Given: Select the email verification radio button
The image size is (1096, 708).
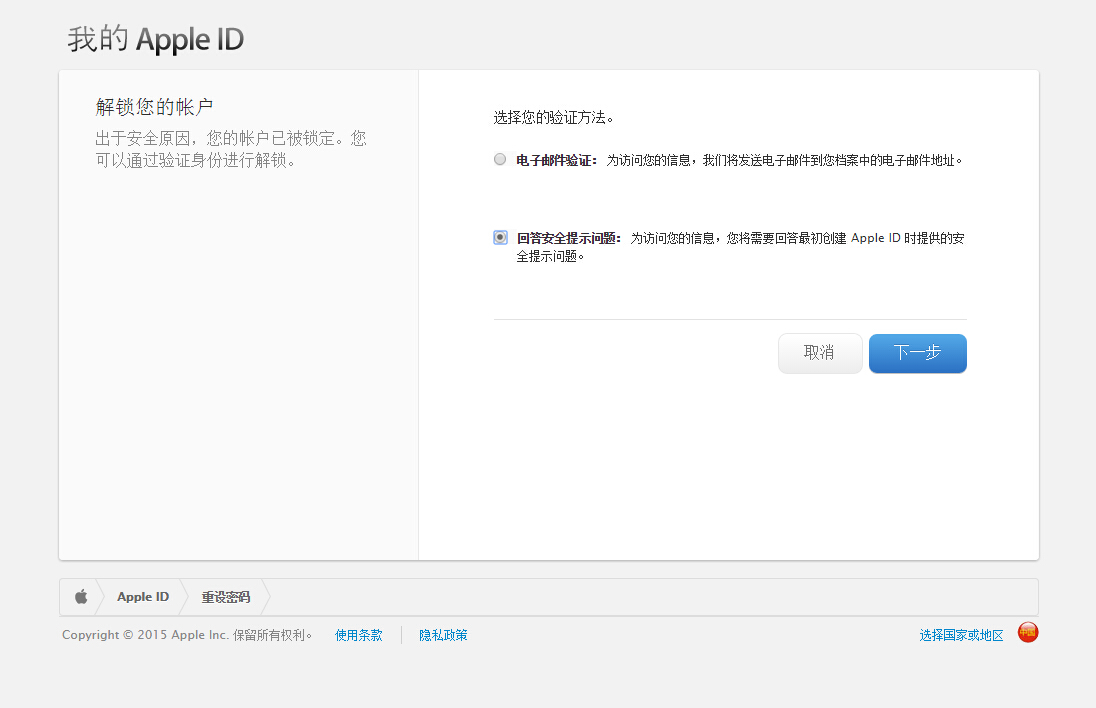Looking at the screenshot, I should click(500, 159).
